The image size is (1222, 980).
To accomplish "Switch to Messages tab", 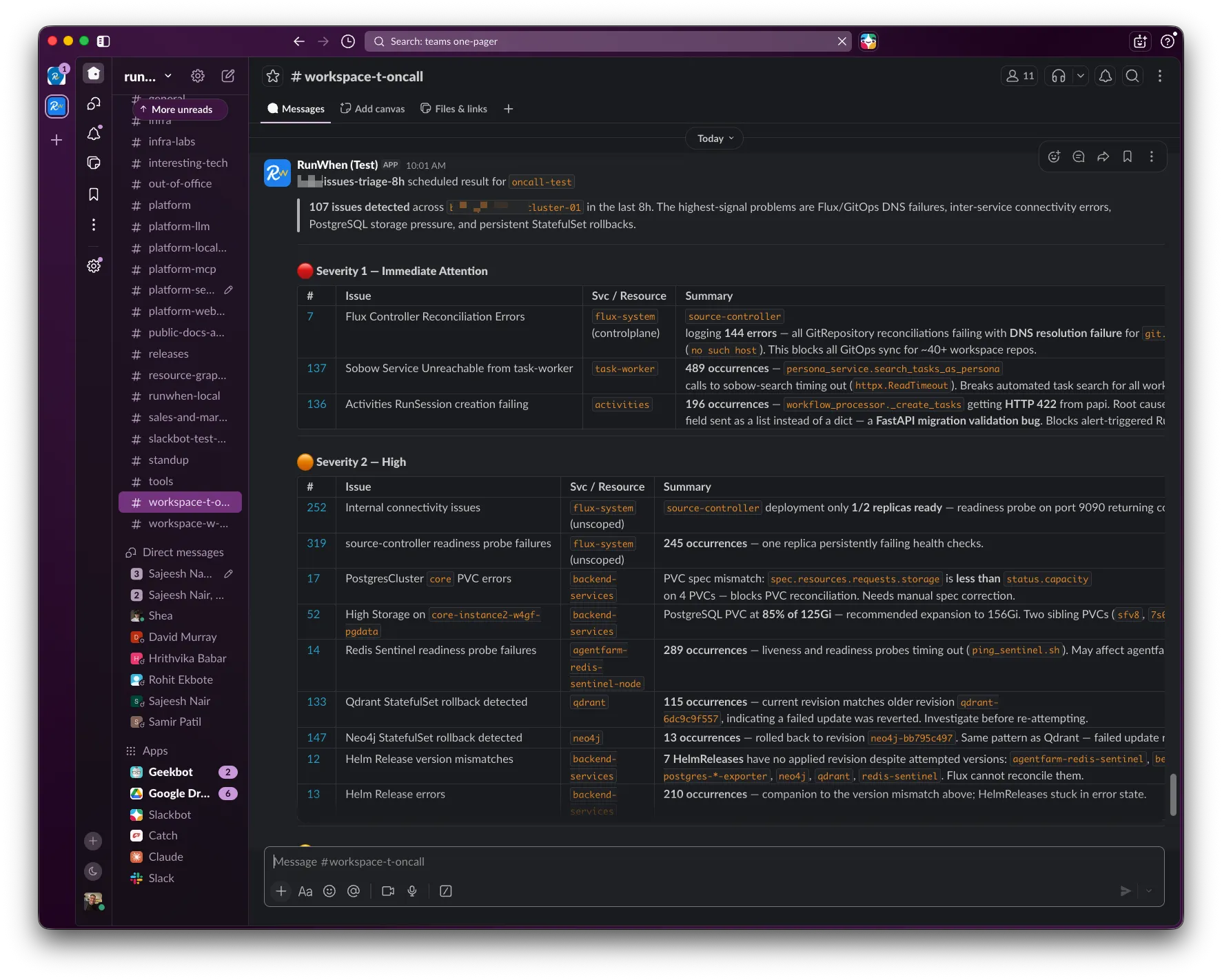I will [x=296, y=109].
